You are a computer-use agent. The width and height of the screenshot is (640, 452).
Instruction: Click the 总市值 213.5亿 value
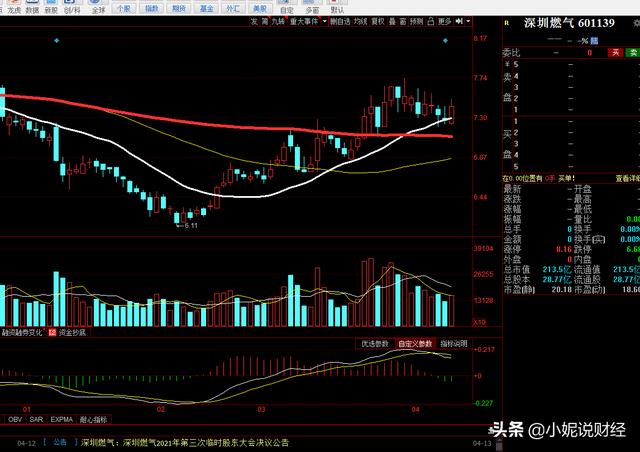pos(557,269)
